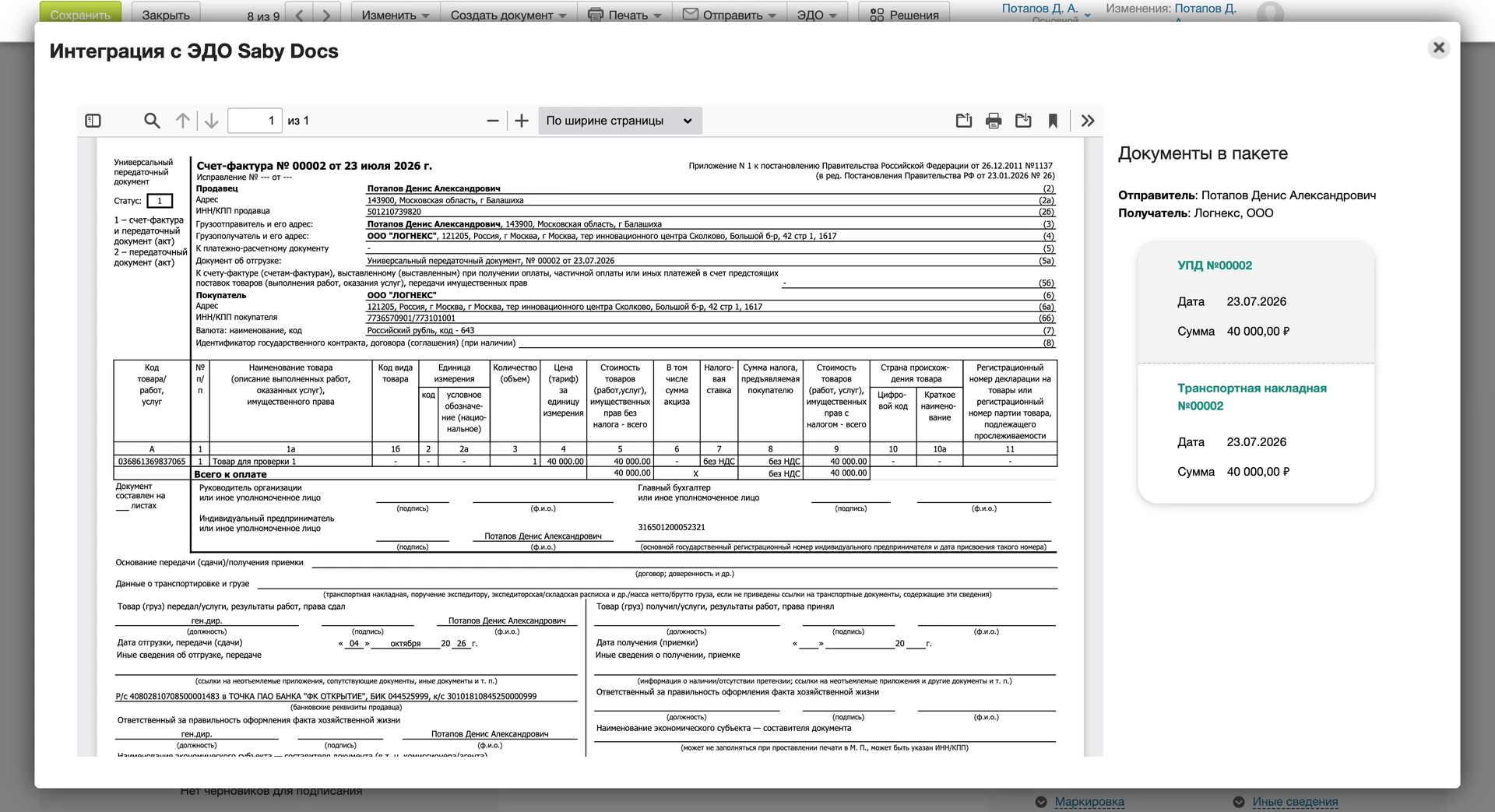1495x812 pixels.
Task: Click the 'Счет-фактура № 00002' heading
Action: pos(314,166)
